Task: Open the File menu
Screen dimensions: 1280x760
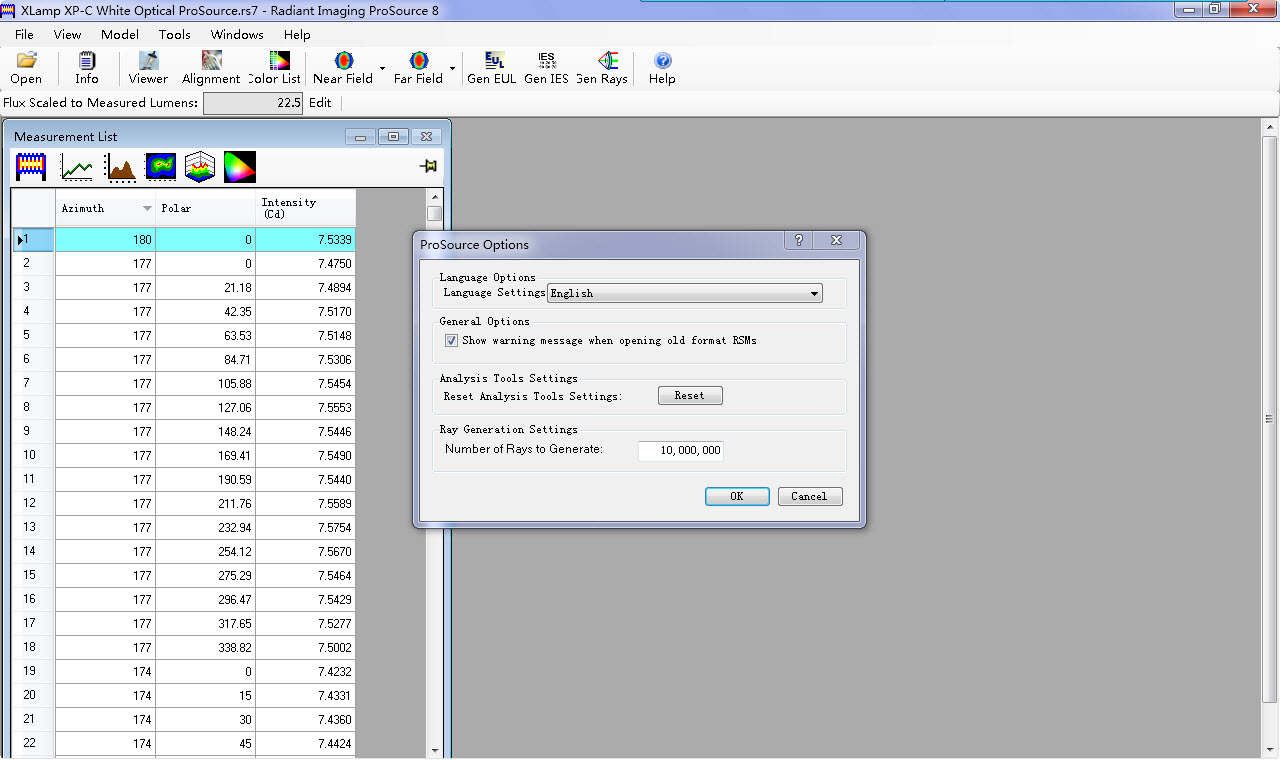Action: click(24, 34)
